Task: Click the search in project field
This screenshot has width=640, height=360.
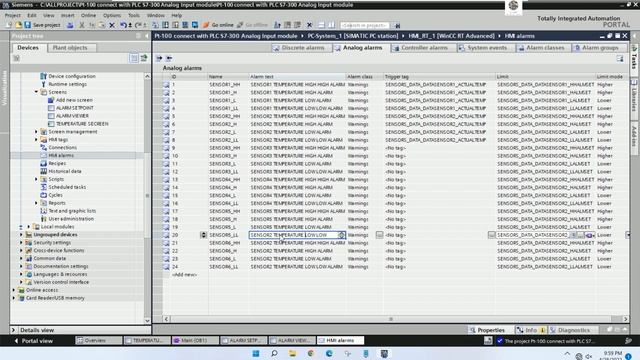Action: click(364, 25)
